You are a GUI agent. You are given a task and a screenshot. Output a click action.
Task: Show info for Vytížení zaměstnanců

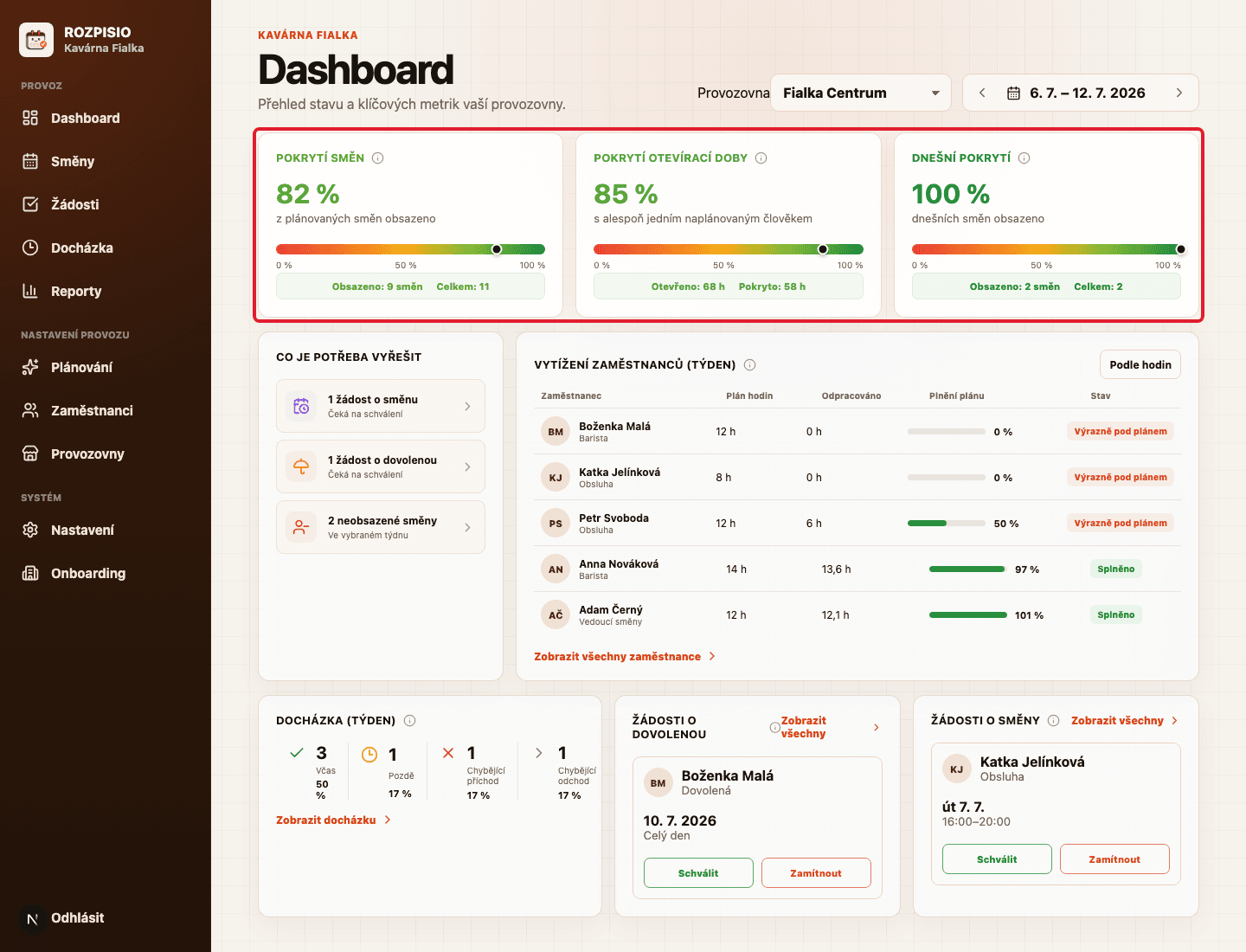[750, 364]
